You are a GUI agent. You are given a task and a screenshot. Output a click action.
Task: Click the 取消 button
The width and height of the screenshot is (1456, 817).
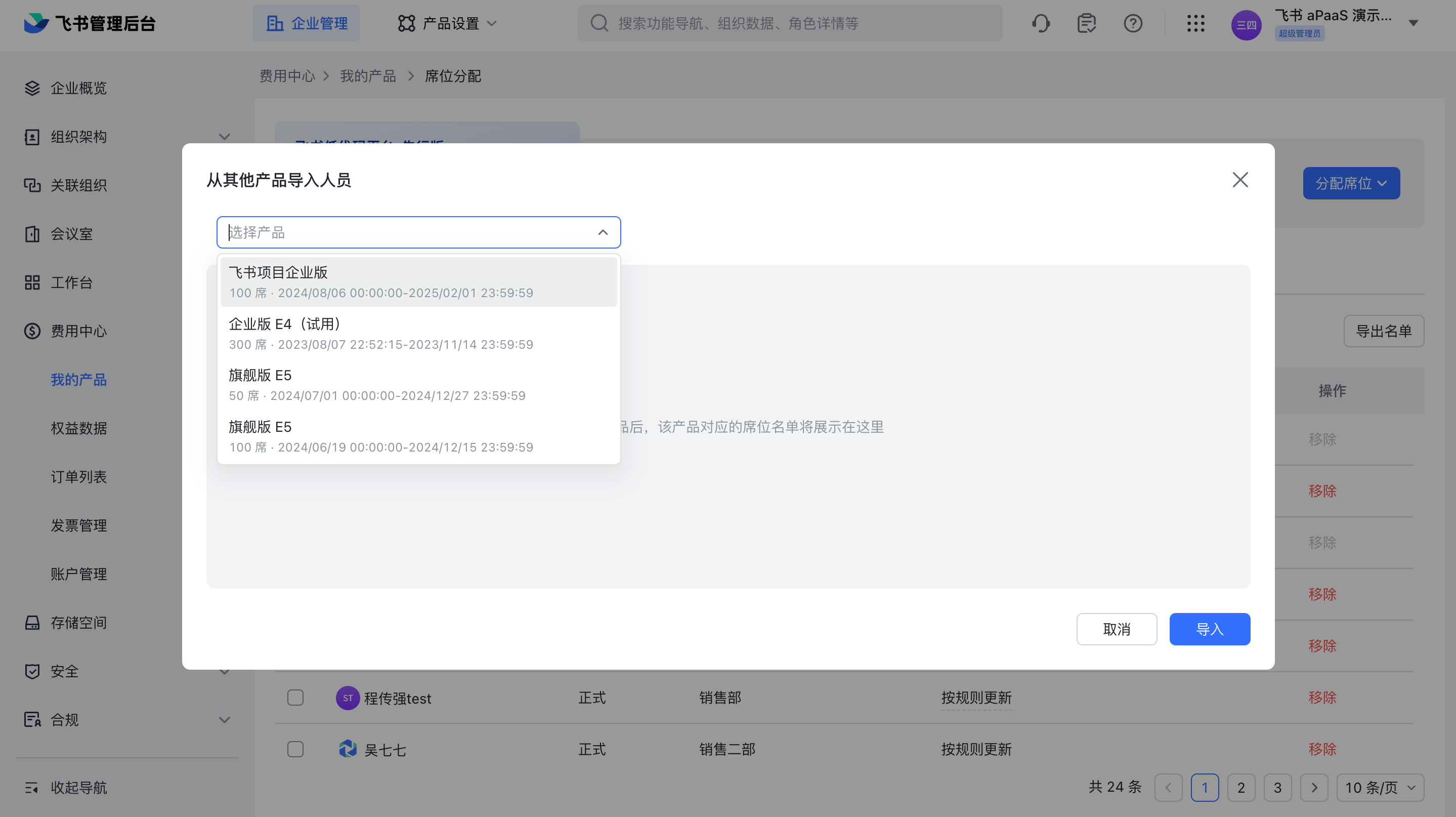click(x=1117, y=629)
